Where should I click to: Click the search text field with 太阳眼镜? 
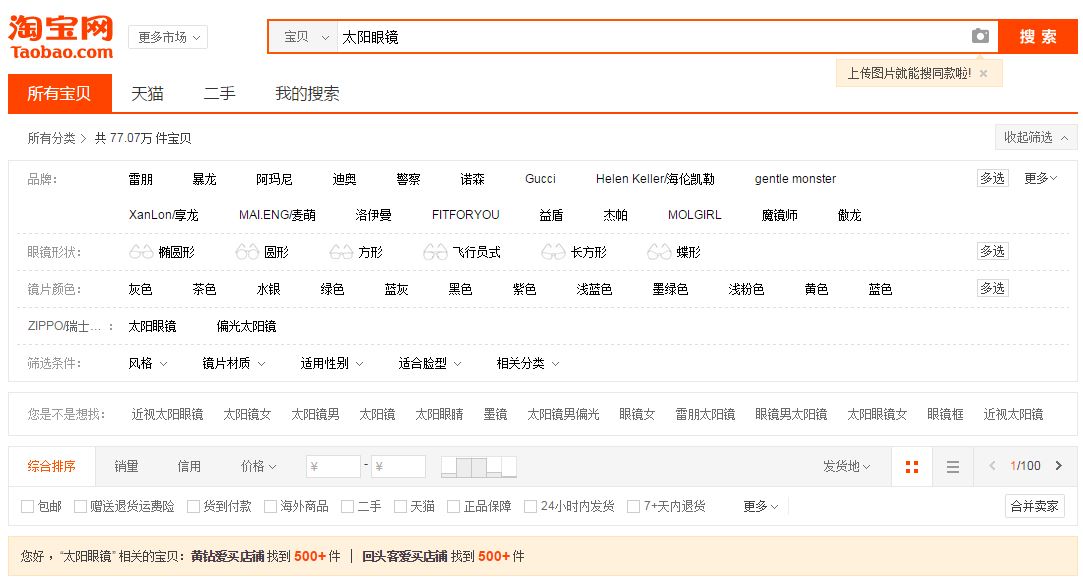pos(653,37)
